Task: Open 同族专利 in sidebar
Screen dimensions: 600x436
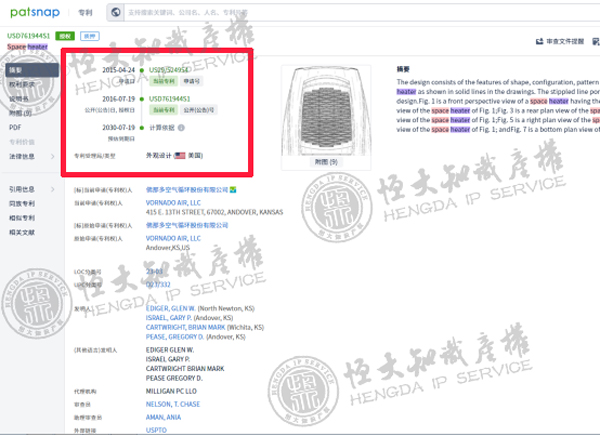Action: coord(22,204)
